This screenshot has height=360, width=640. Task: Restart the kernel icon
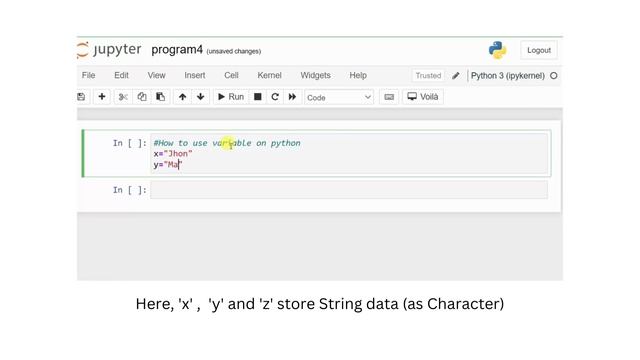[x=275, y=97]
